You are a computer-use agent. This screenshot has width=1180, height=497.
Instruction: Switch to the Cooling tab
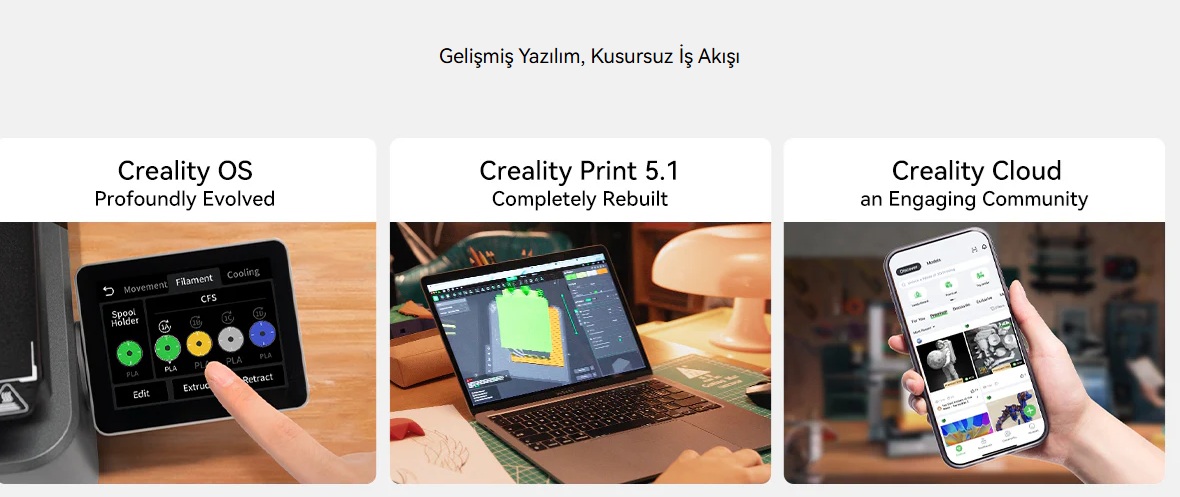click(x=243, y=273)
